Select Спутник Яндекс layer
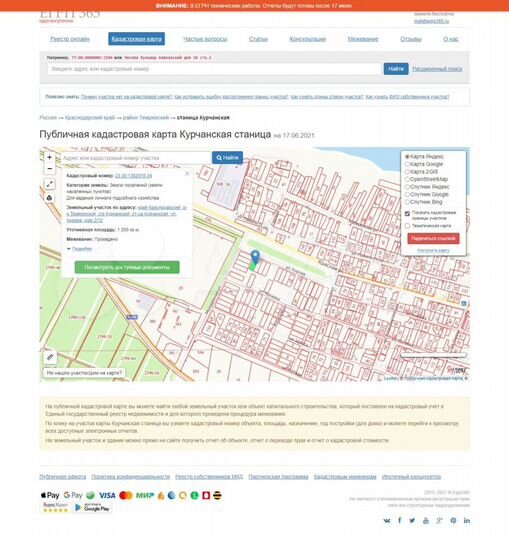Image resolution: width=509 pixels, height=540 pixels. click(x=427, y=187)
